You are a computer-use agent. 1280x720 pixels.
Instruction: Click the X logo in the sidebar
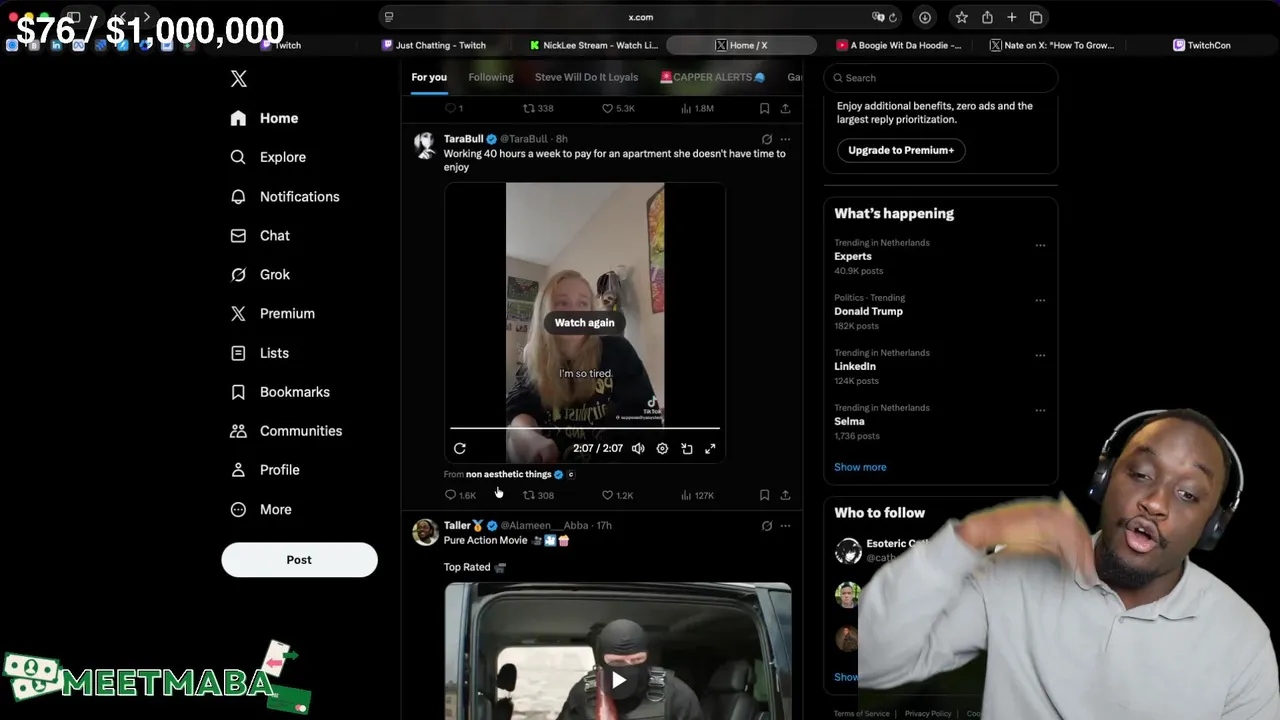[238, 79]
